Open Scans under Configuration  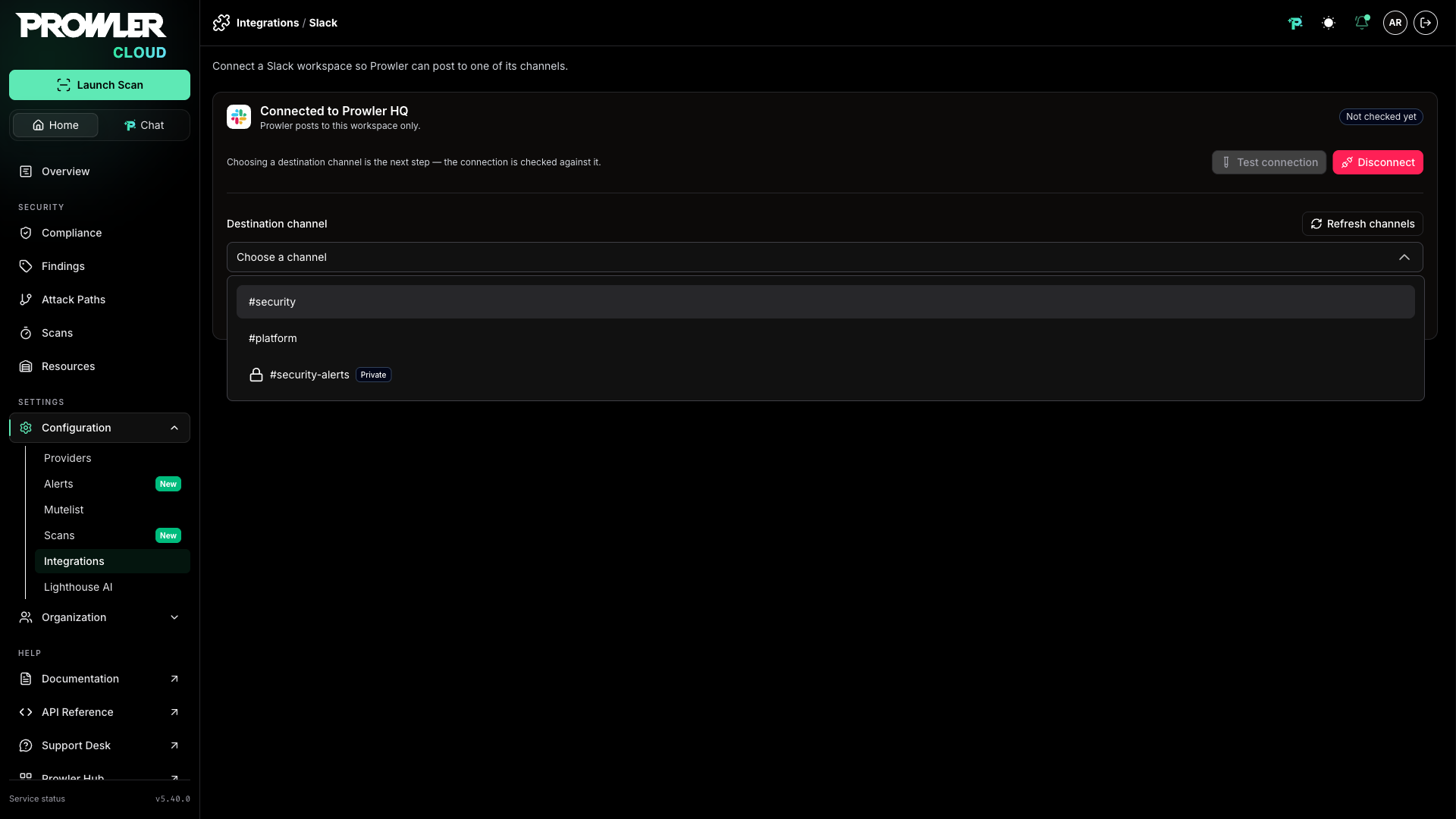(112, 535)
